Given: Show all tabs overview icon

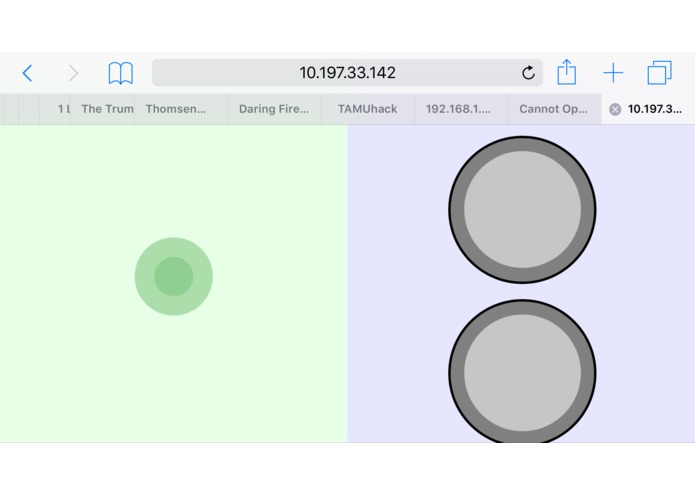Looking at the screenshot, I should 660,73.
